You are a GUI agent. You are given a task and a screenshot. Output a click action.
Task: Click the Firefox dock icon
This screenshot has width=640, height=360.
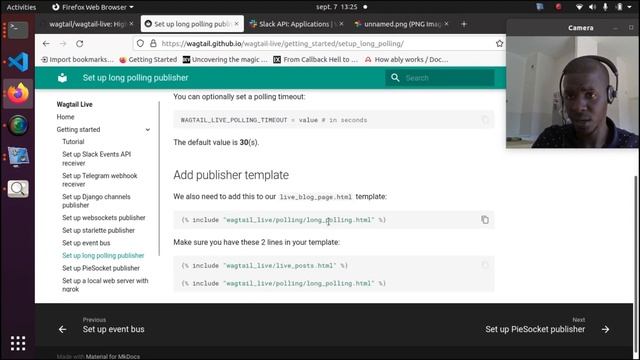(x=18, y=93)
